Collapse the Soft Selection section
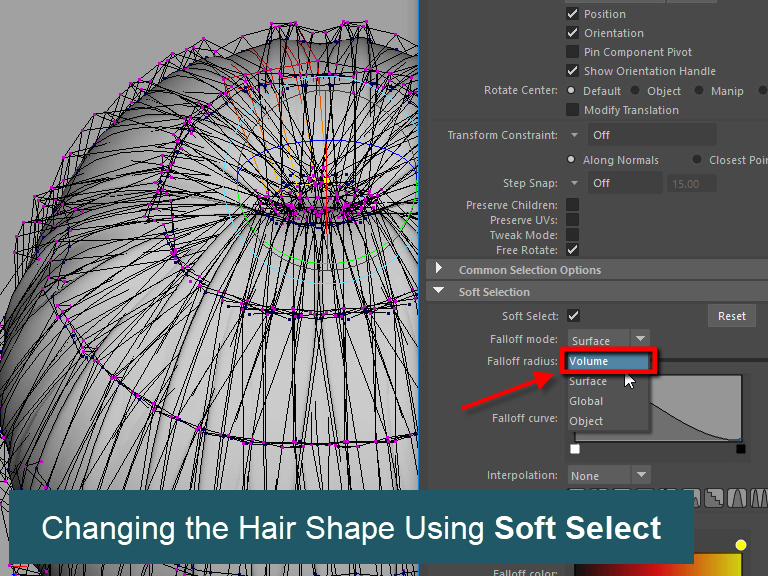Screen dimensions: 768x576 pyautogui.click(x=439, y=292)
